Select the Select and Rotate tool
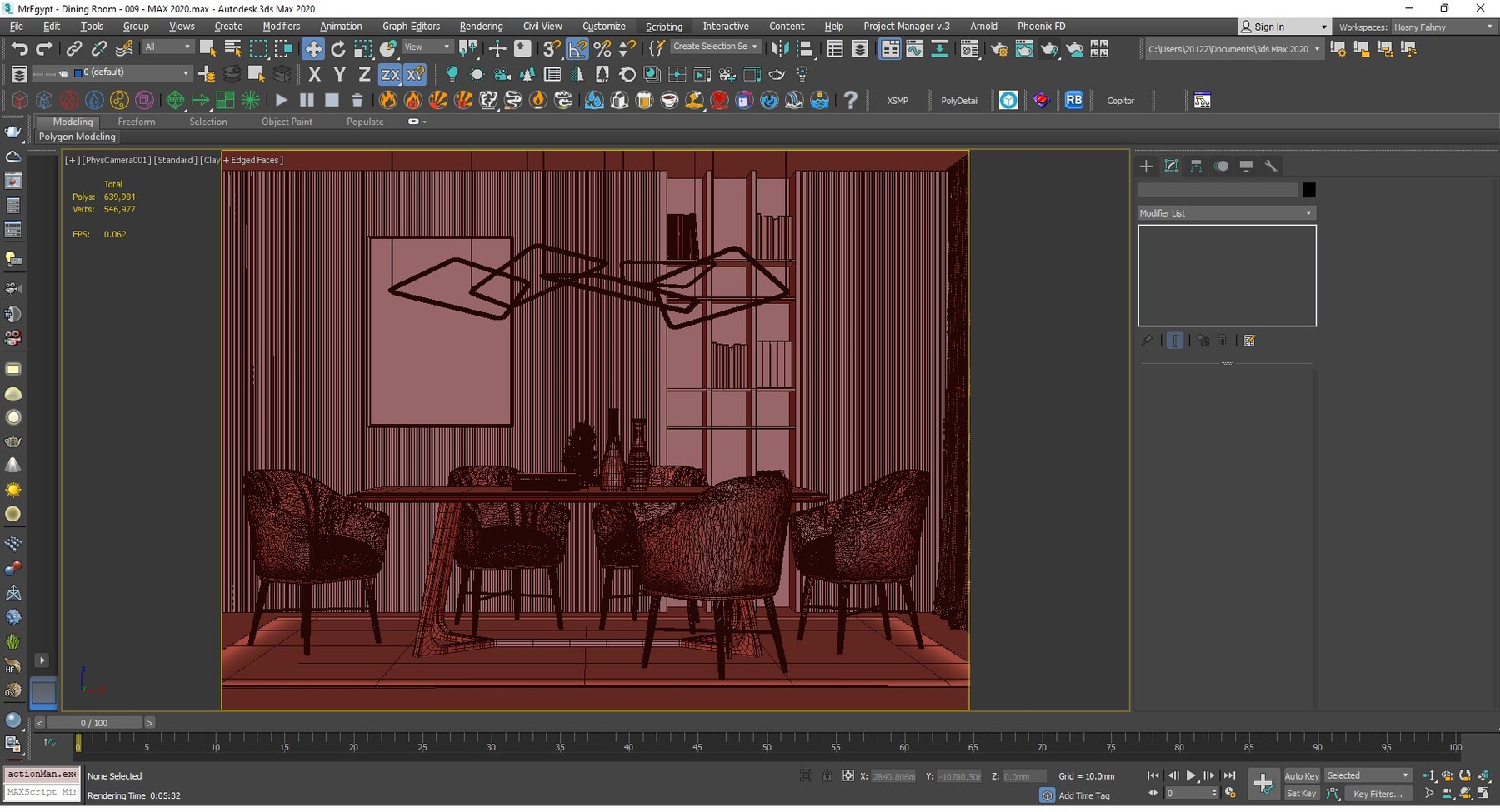This screenshot has height=812, width=1500. (338, 48)
